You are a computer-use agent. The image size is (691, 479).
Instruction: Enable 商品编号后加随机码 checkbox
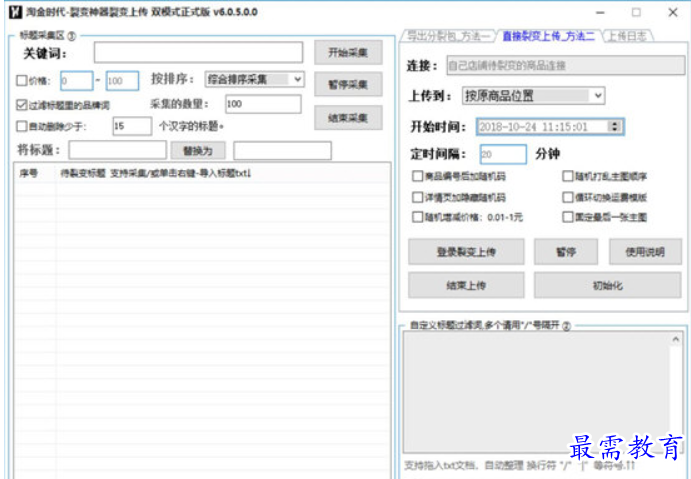[x=417, y=176]
